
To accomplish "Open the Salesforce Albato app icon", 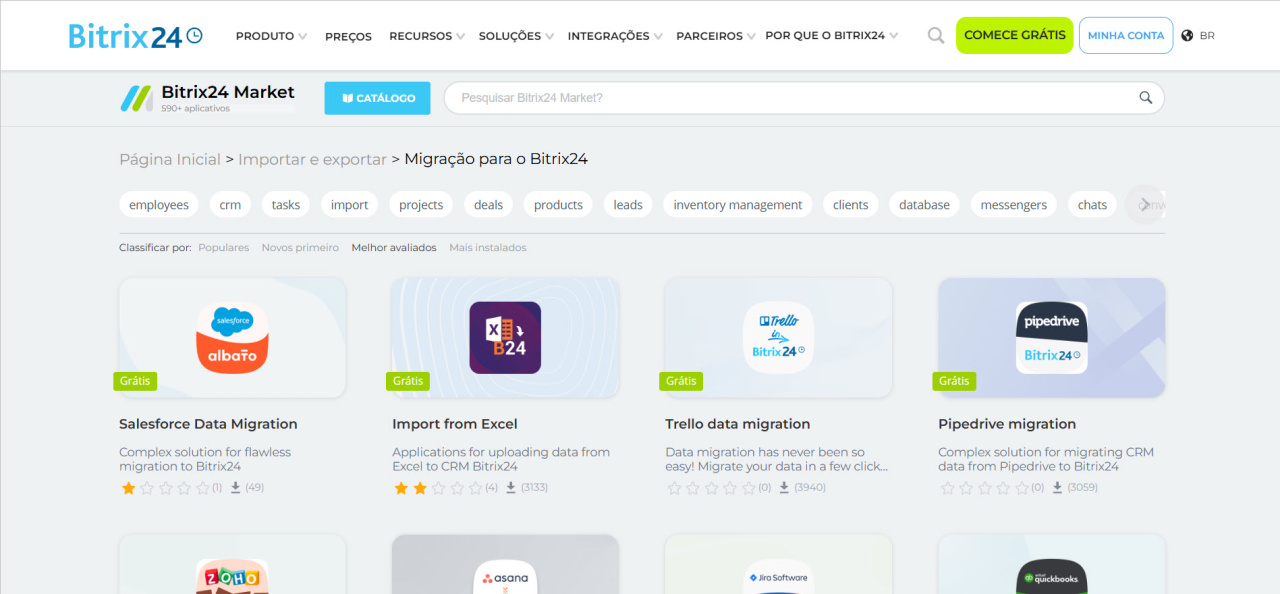I will click(x=232, y=338).
